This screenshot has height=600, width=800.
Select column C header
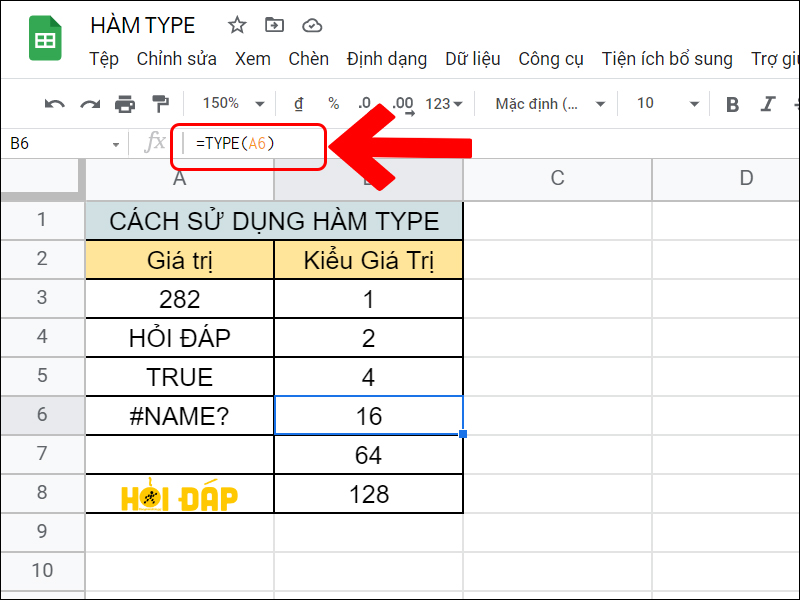[557, 178]
